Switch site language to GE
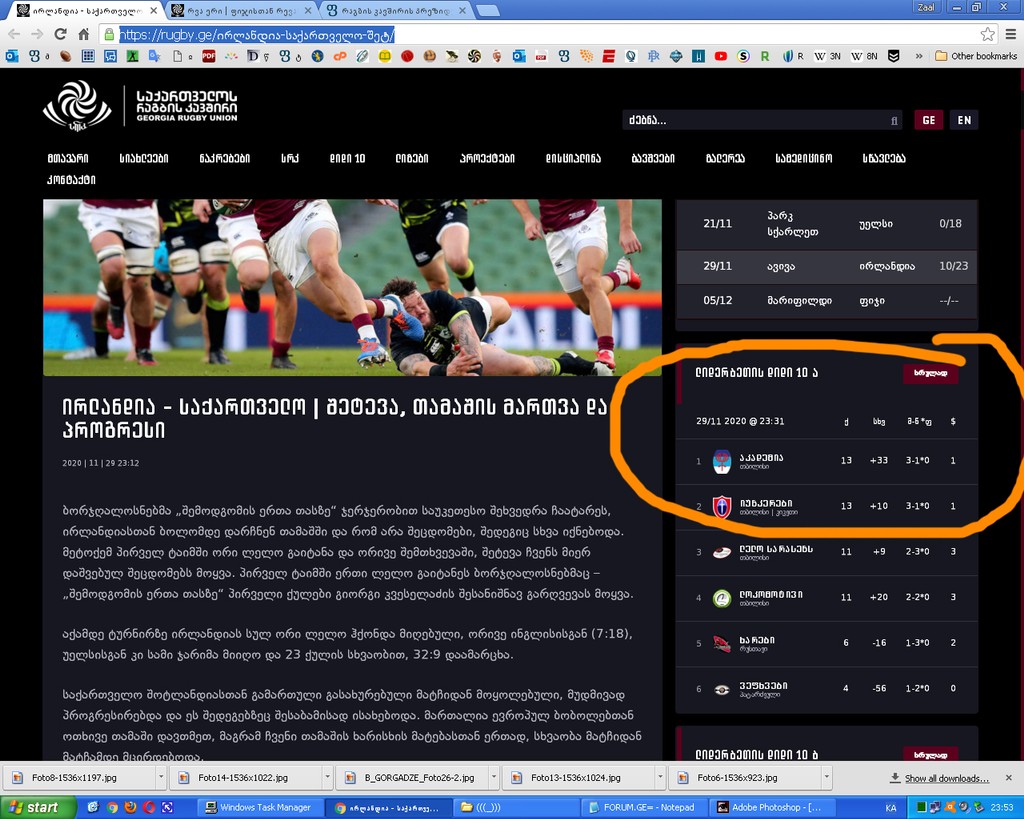 click(929, 120)
